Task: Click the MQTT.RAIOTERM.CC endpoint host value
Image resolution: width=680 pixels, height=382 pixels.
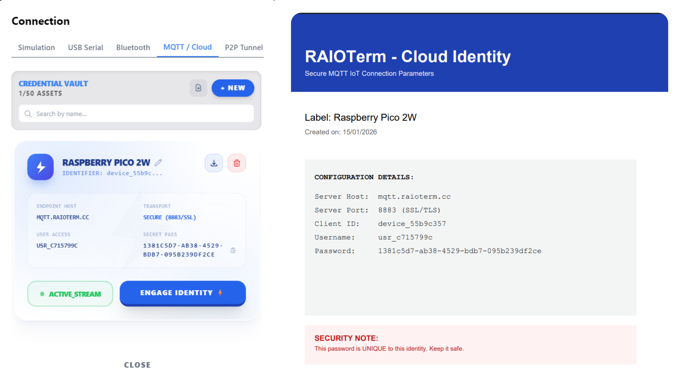Action: [62, 217]
